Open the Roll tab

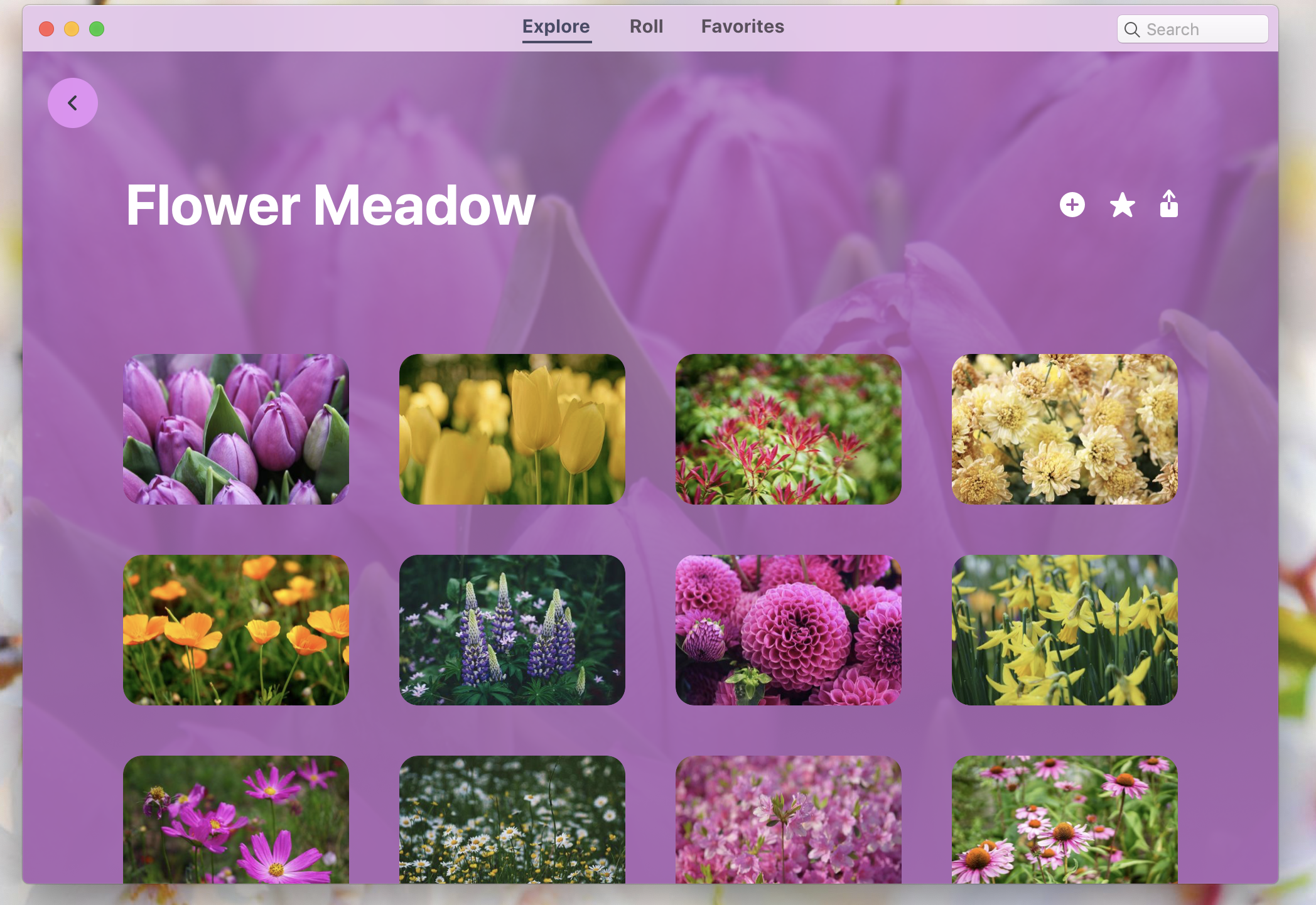pos(646,26)
